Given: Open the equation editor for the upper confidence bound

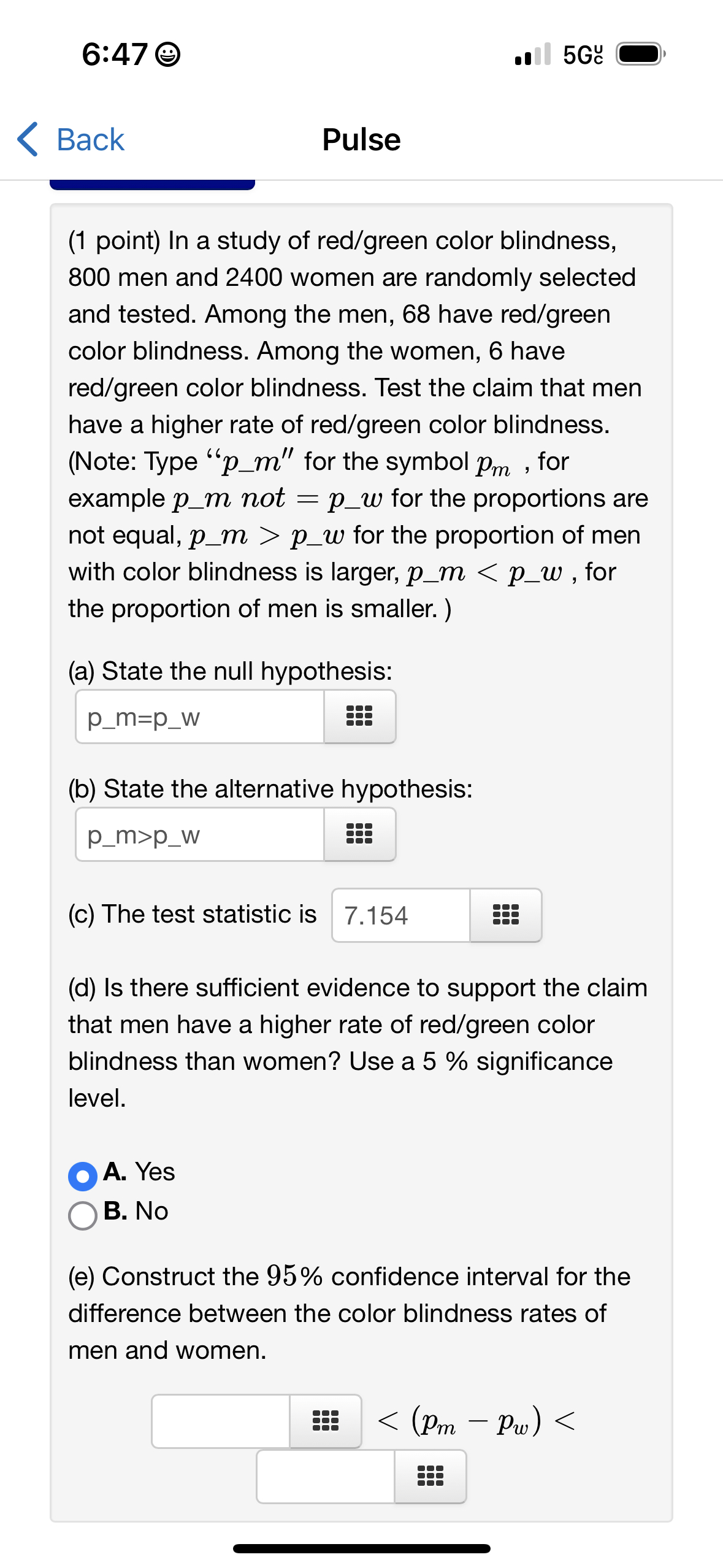Looking at the screenshot, I should [429, 1477].
